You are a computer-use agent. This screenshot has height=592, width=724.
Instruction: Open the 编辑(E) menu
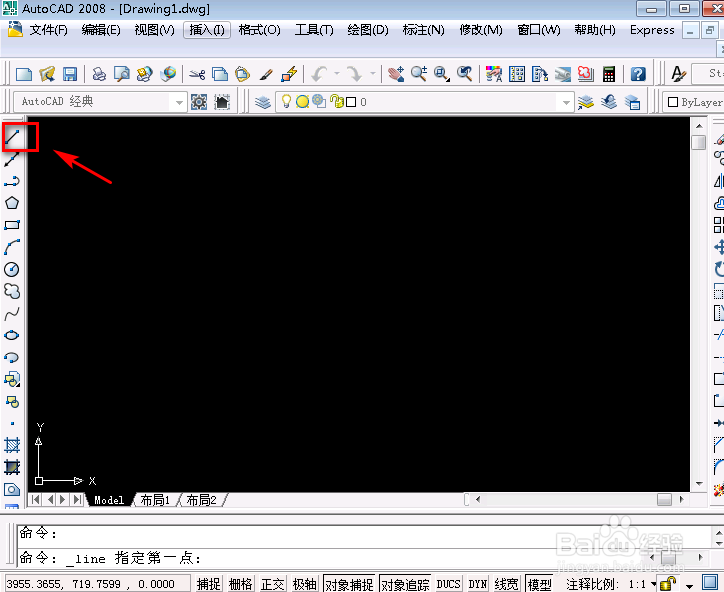tap(101, 30)
